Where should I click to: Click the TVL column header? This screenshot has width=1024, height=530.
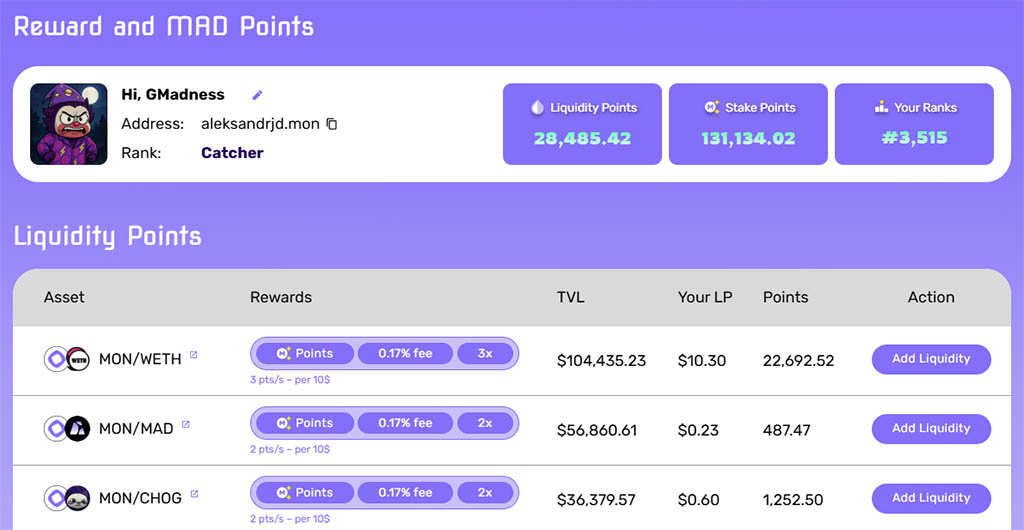pos(571,297)
